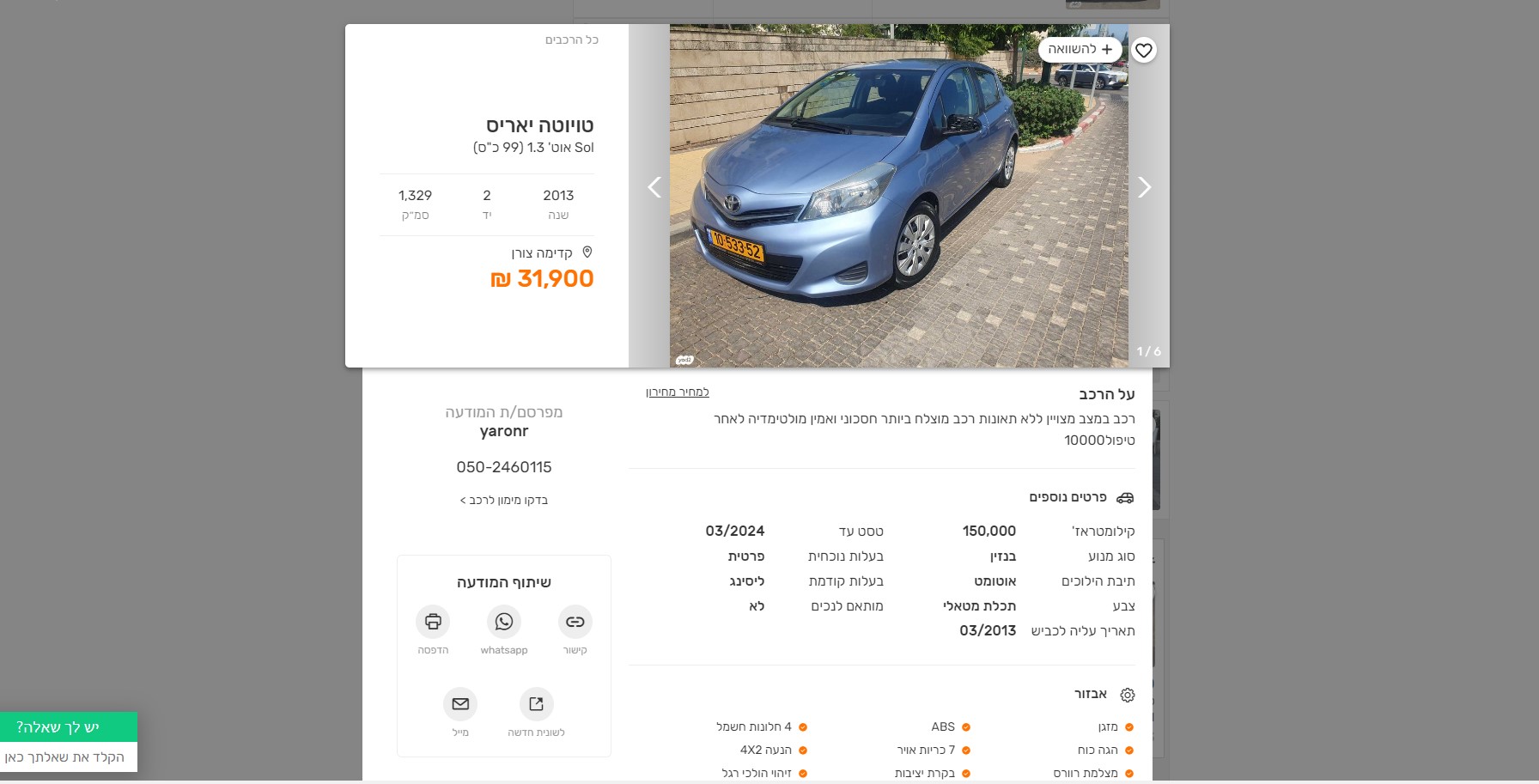Image resolution: width=1539 pixels, height=784 pixels.
Task: Click the location pin icon next to קדימה צורן
Action: click(587, 252)
